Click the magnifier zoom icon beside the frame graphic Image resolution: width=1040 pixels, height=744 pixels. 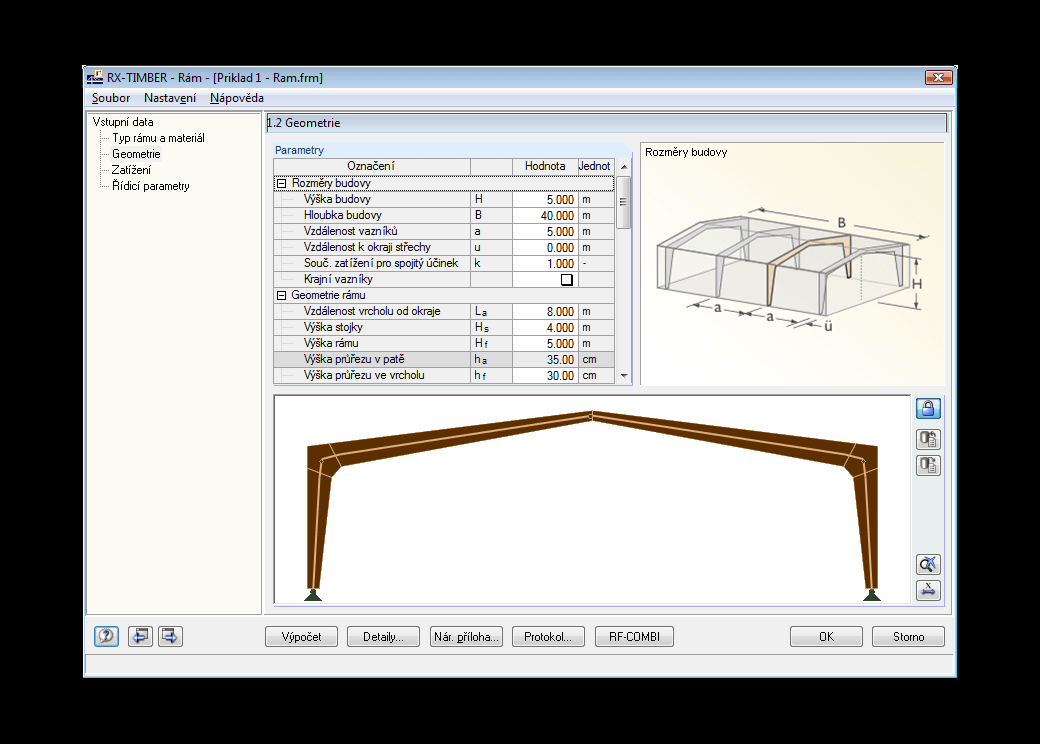pyautogui.click(x=928, y=564)
